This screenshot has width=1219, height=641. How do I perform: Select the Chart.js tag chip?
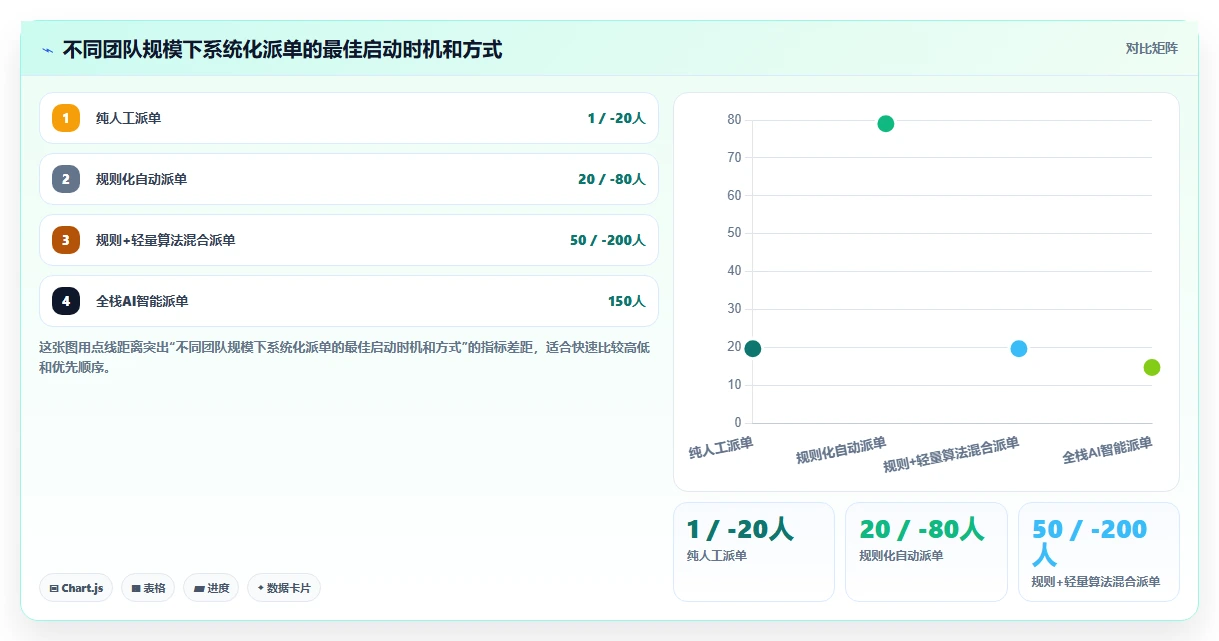[x=76, y=588]
